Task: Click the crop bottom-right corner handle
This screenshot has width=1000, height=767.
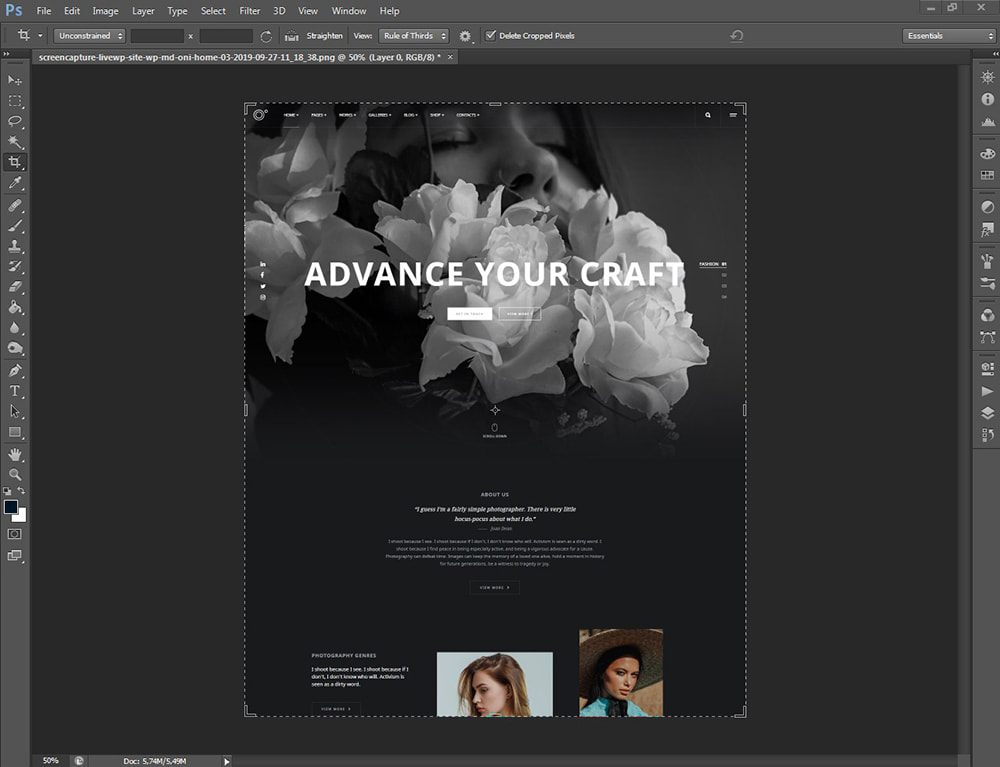Action: [x=742, y=712]
